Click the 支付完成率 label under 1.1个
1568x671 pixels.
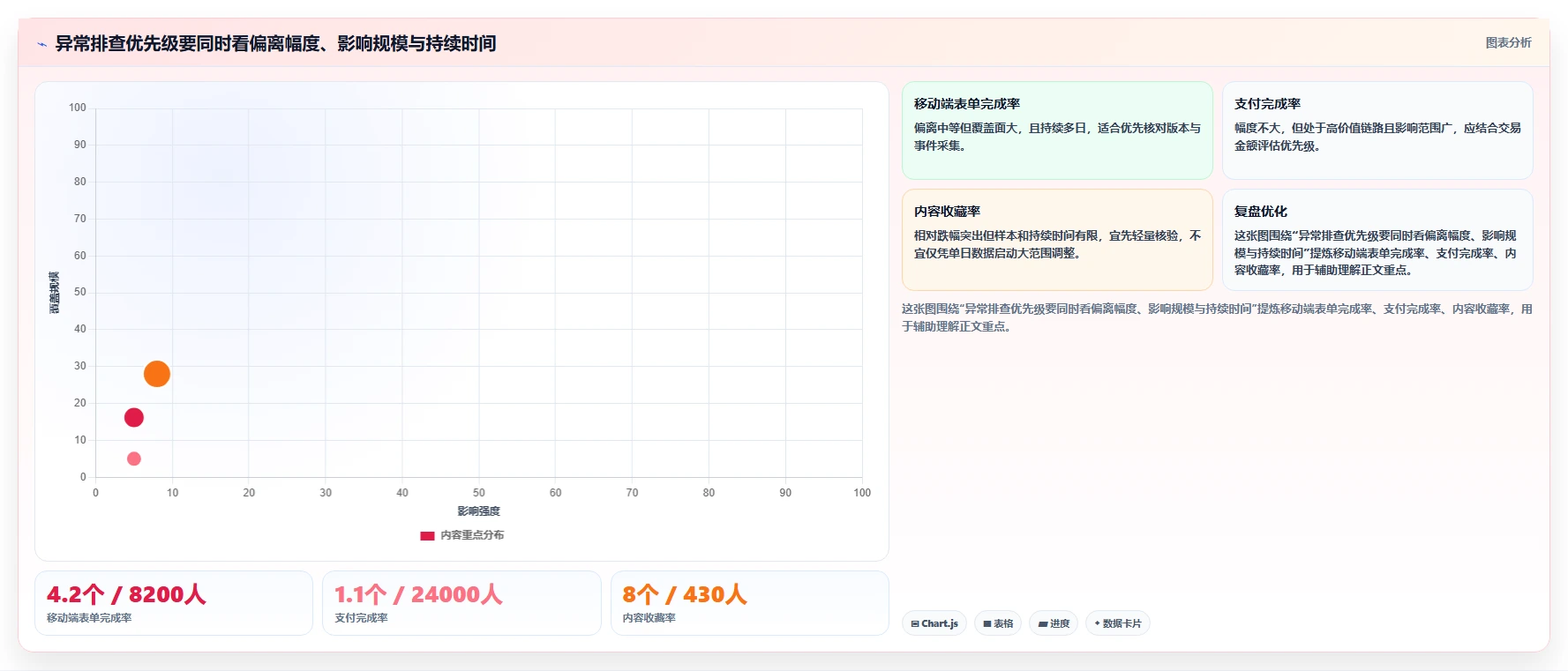pos(361,618)
